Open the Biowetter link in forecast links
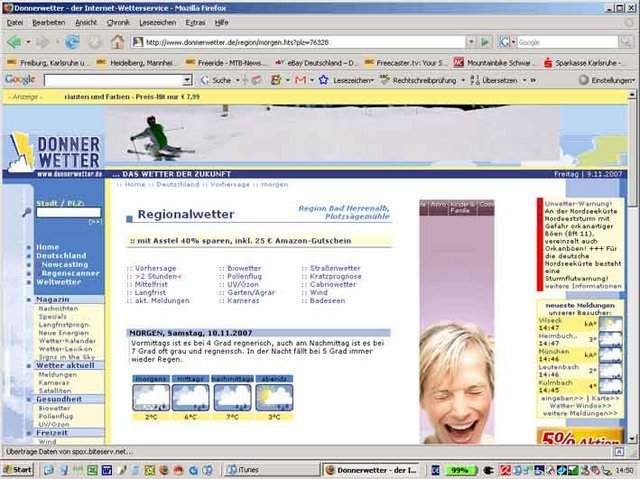Viewport: 640px width, 479px height. (x=244, y=268)
